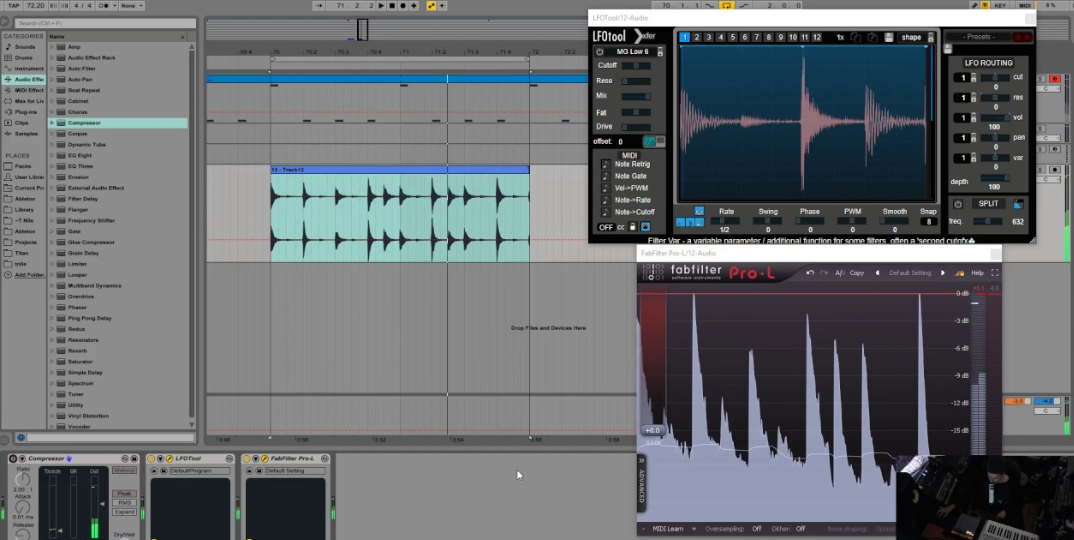
Task: Toggle the Compressor device activator
Action: (x=14, y=459)
